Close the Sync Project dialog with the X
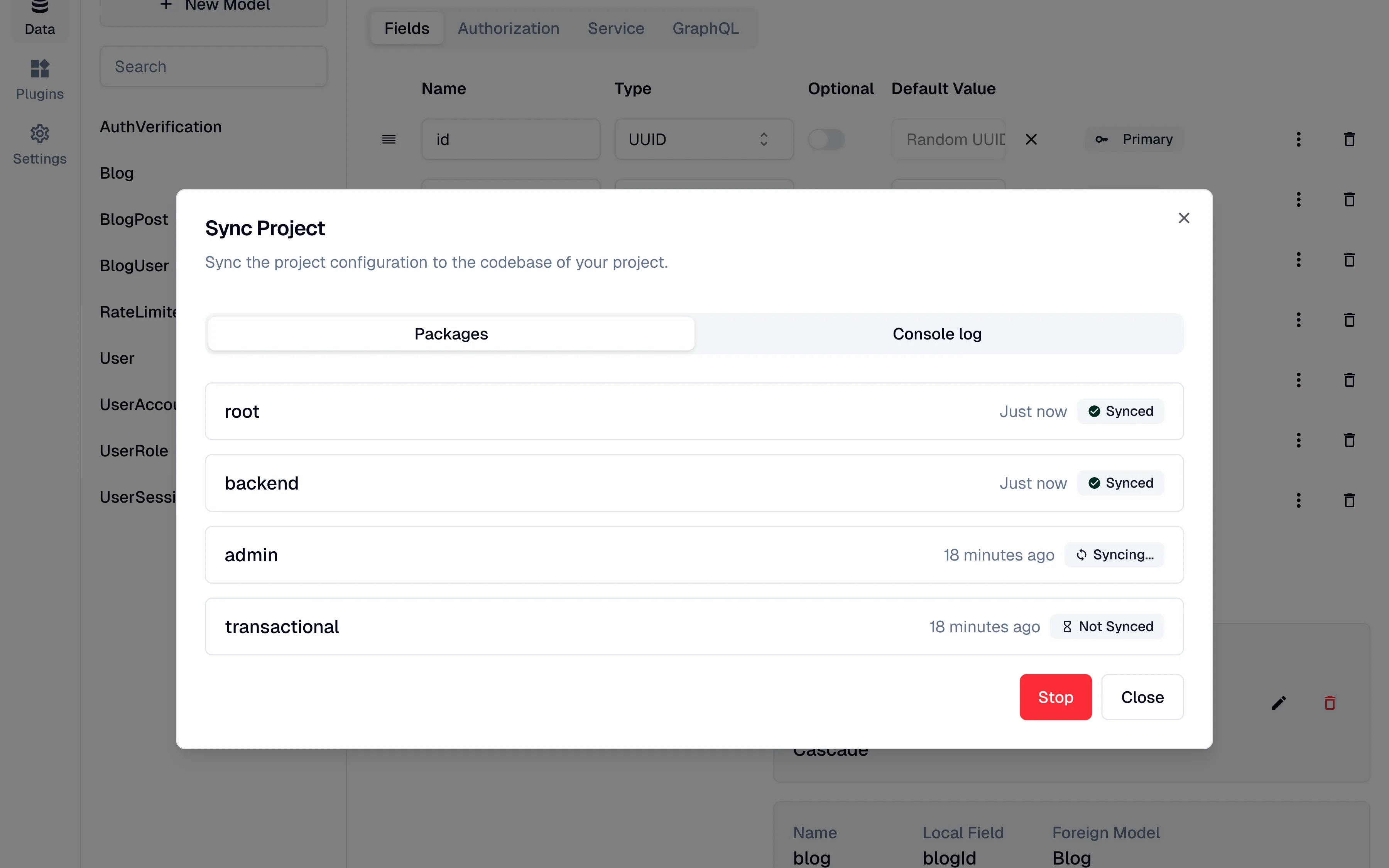This screenshot has height=868, width=1389. [x=1184, y=218]
